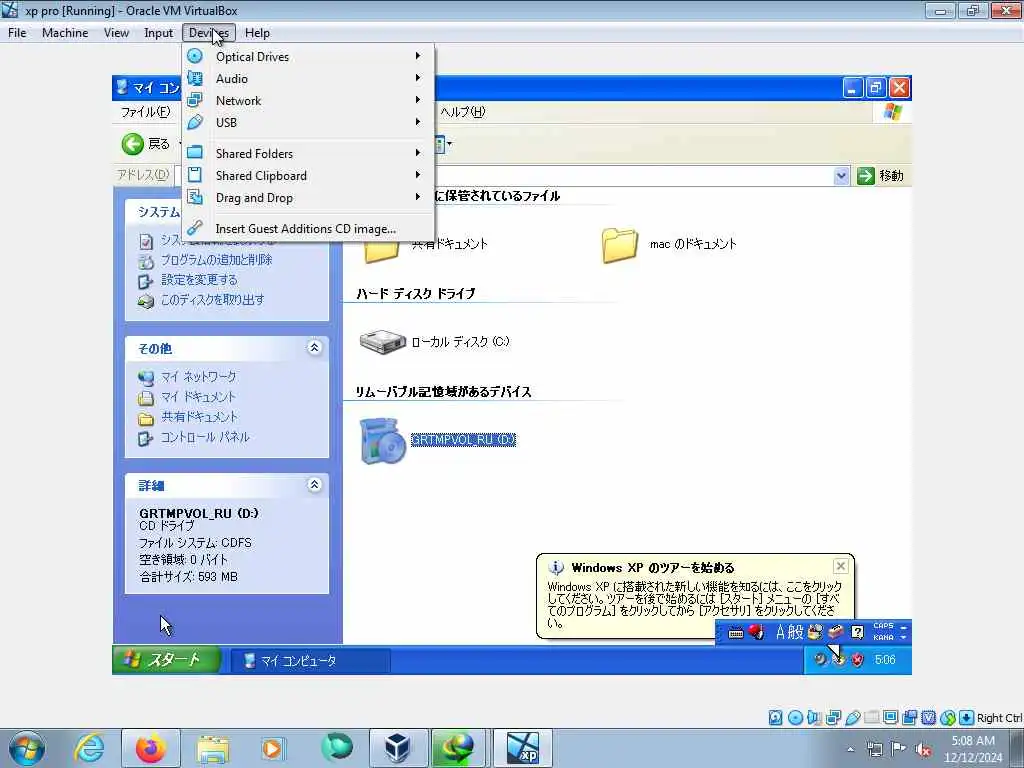Click VirtualBox optical disc status icon

pos(795,718)
